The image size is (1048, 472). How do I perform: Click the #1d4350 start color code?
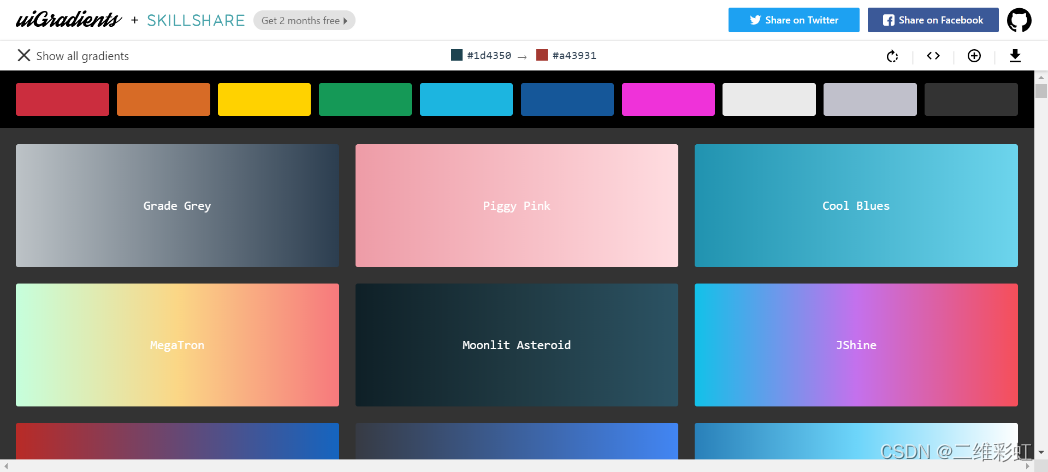pos(489,55)
